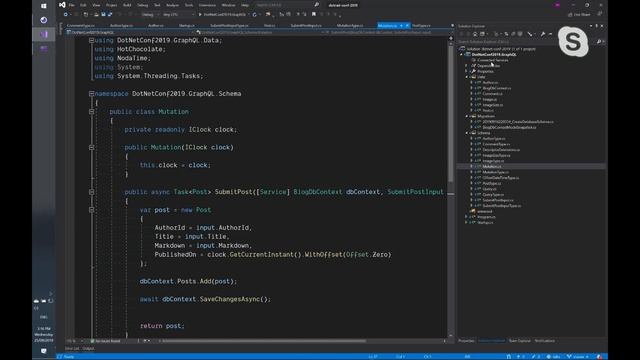Viewport: 640px width, 360px height.
Task: Open the Any CPU platform dropdown
Action: click(x=179, y=14)
